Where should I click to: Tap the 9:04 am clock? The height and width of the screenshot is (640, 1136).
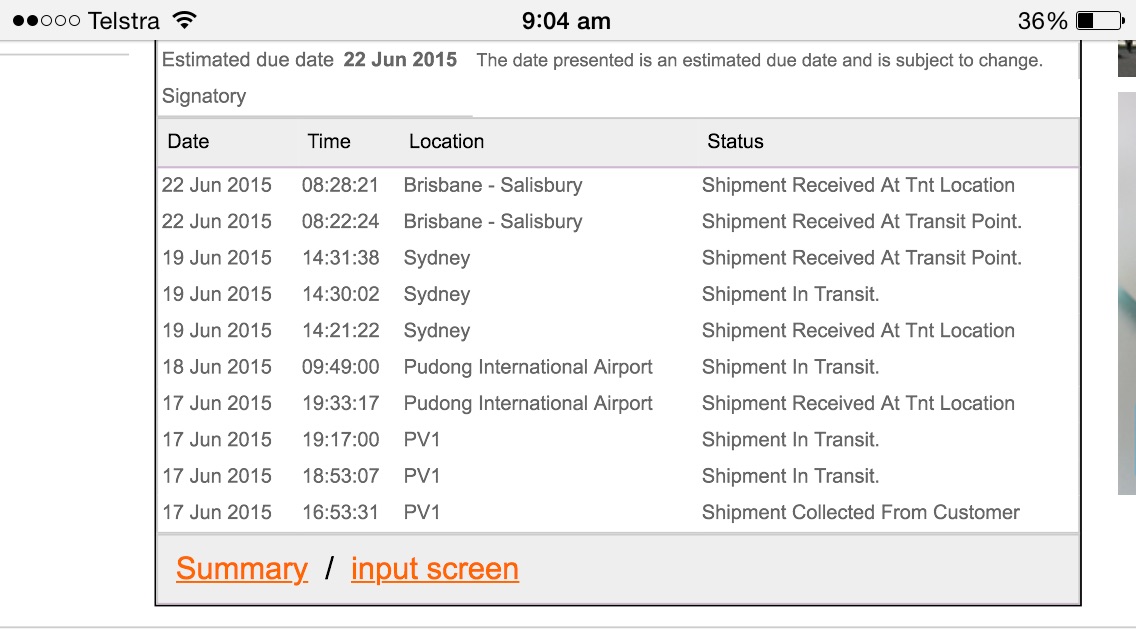(566, 21)
